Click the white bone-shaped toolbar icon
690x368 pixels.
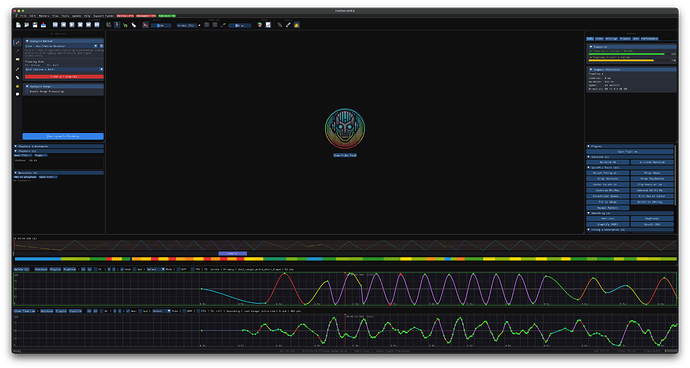click(x=134, y=25)
